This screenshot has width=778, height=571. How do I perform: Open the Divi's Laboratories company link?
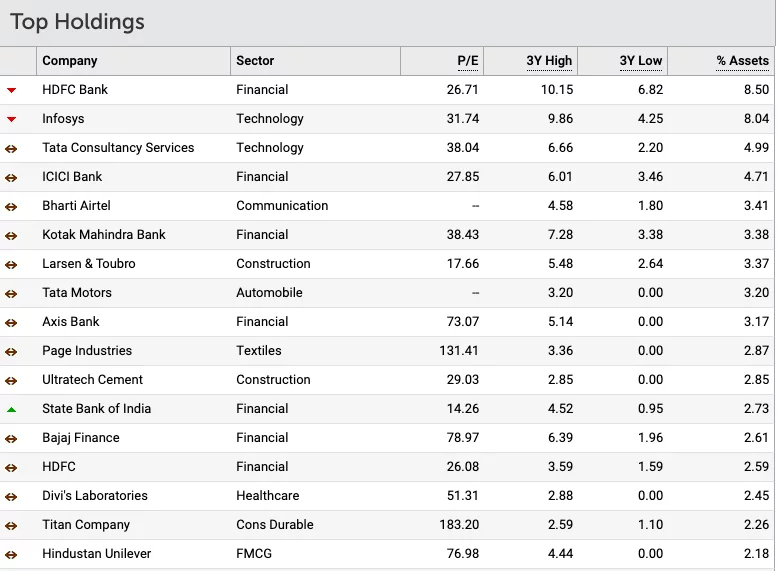(x=95, y=496)
